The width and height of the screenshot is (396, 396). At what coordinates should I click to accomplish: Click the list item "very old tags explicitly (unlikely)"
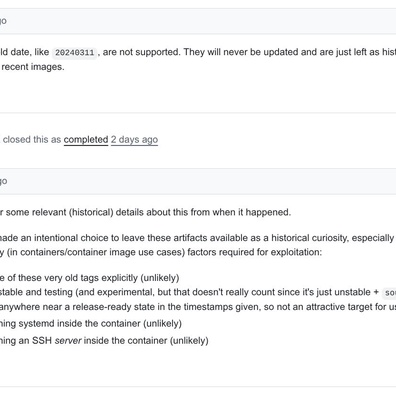[x=89, y=278]
